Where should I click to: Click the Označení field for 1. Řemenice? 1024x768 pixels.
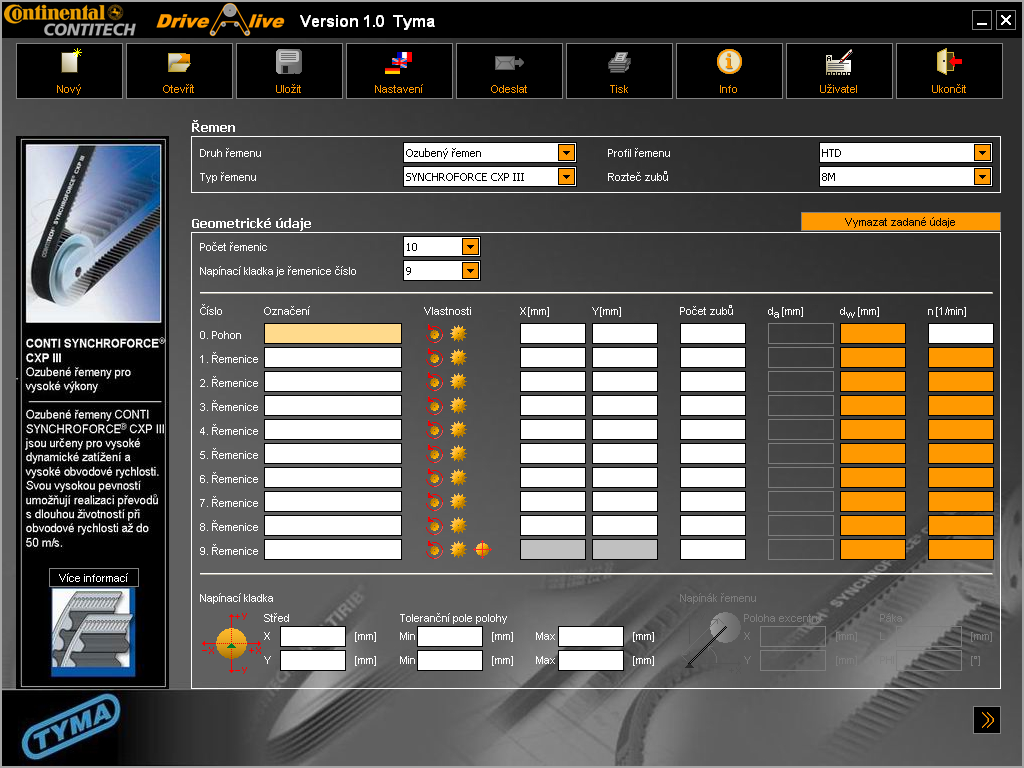pyautogui.click(x=332, y=358)
